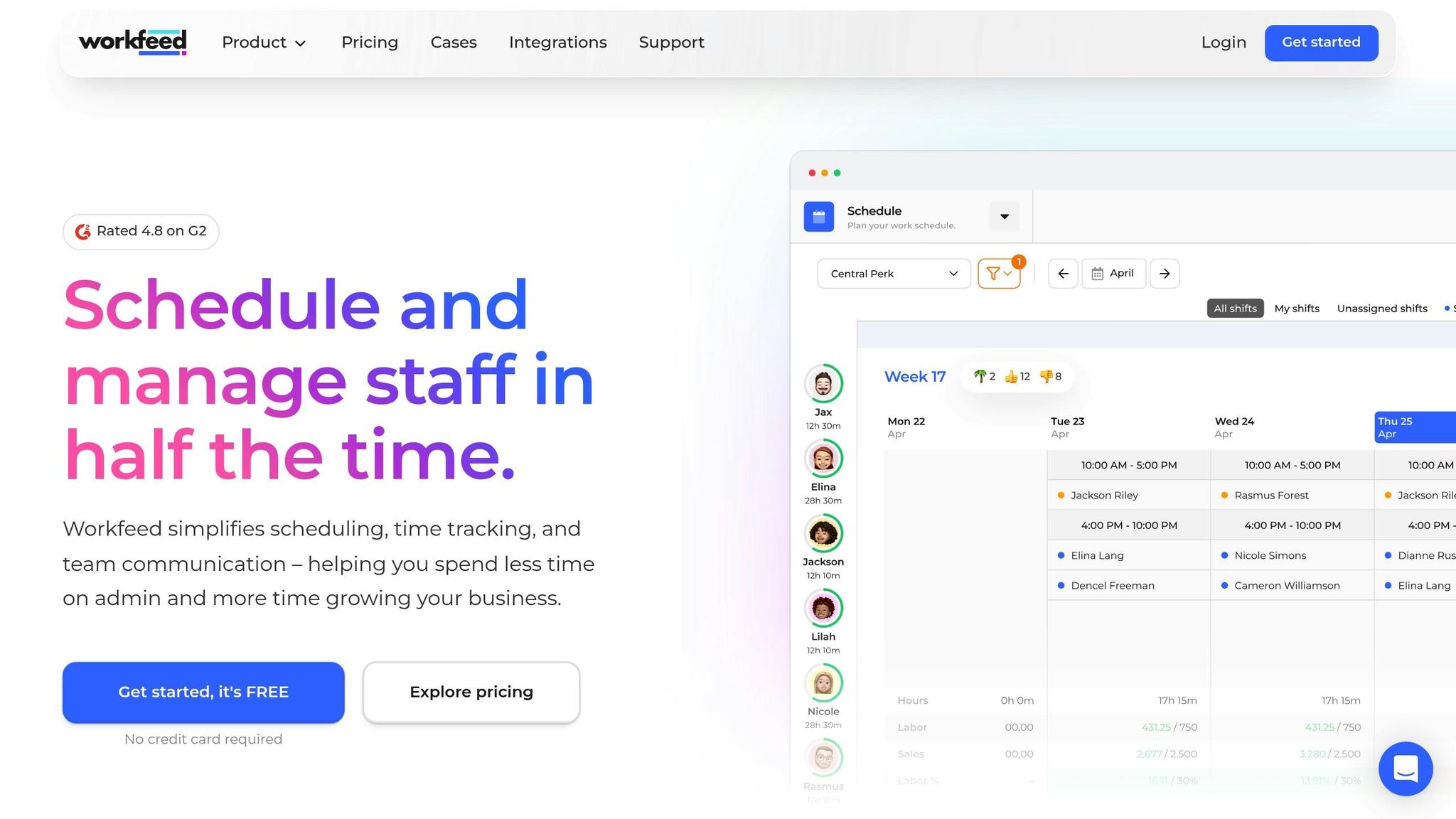Go to next period with right arrow
Screen dimensions: 1456x819
pos(1165,274)
